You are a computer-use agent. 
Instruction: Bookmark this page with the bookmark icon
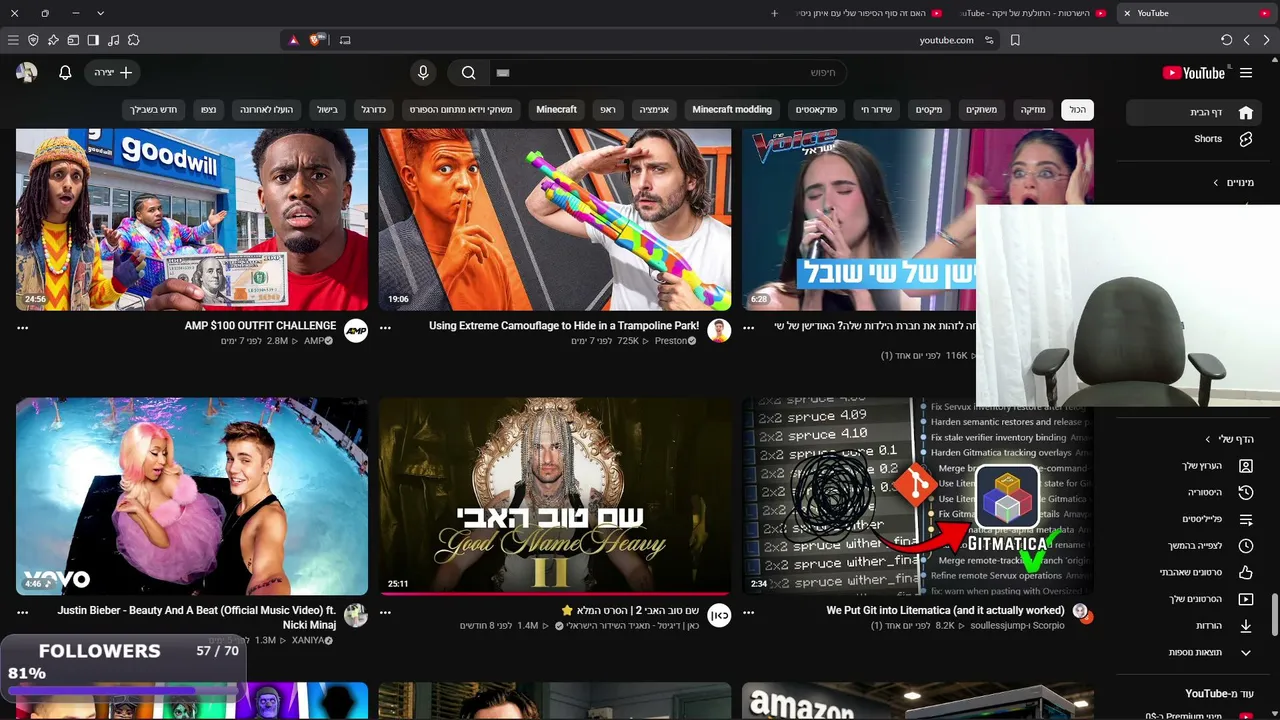[1015, 40]
